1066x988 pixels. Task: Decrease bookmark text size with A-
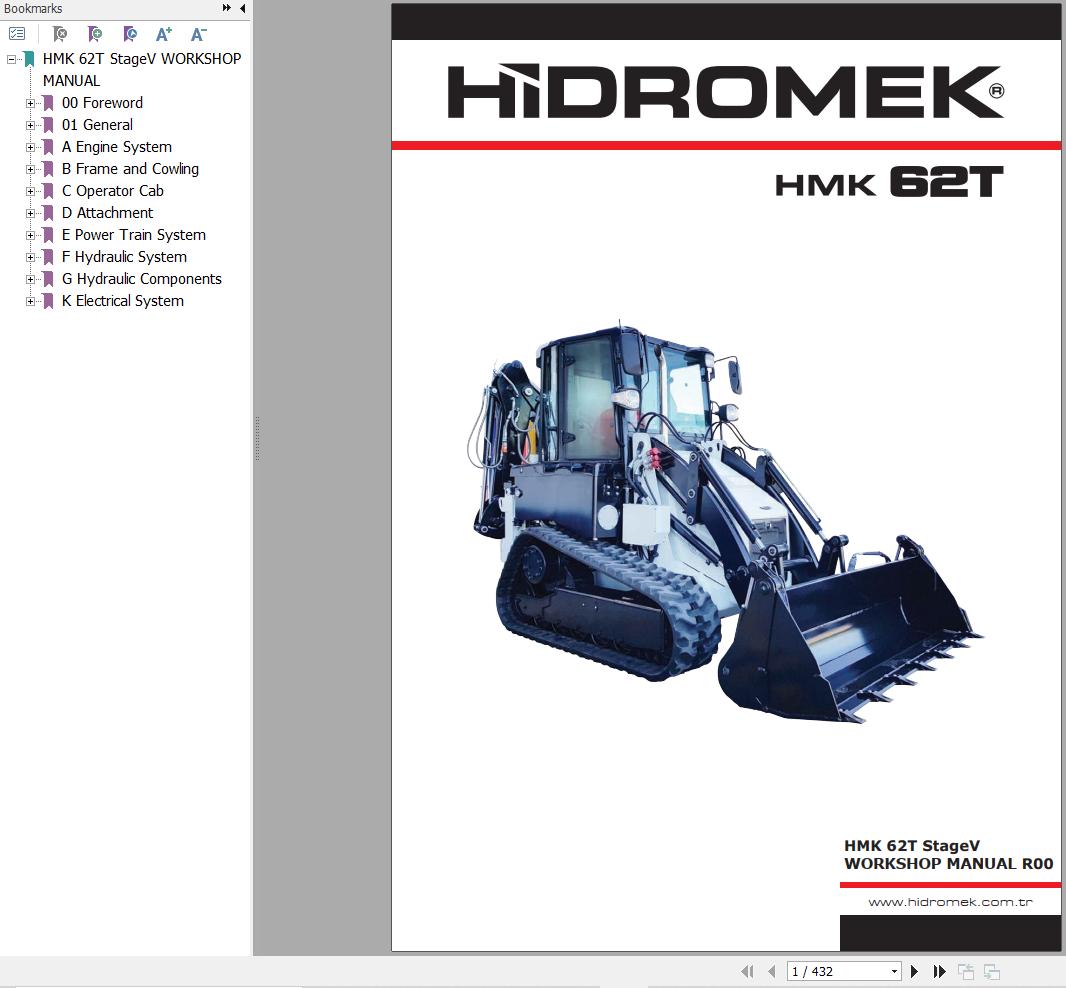198,34
